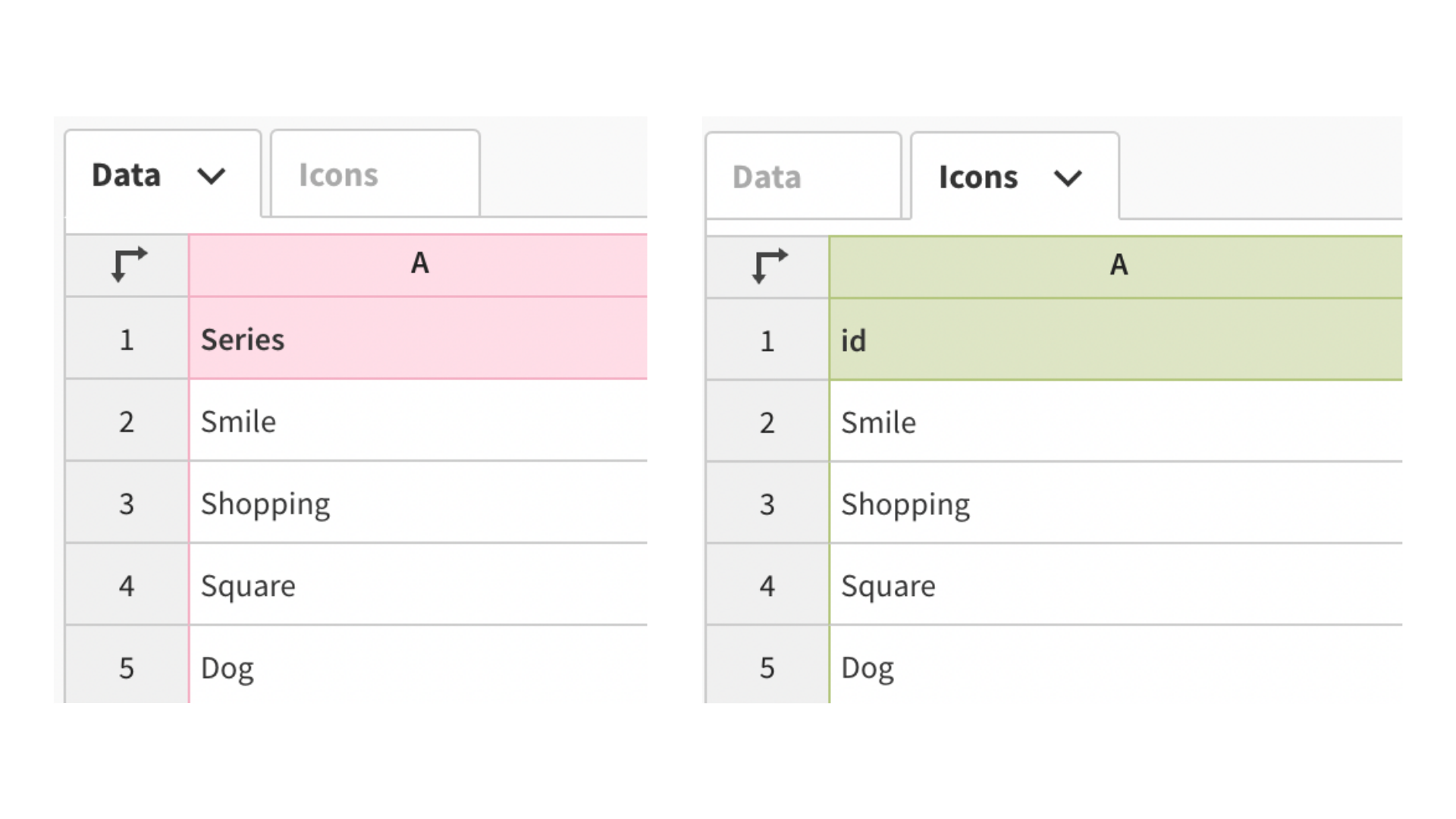Expand the Data tab dropdown chevron
The height and width of the screenshot is (819, 1456).
211,176
